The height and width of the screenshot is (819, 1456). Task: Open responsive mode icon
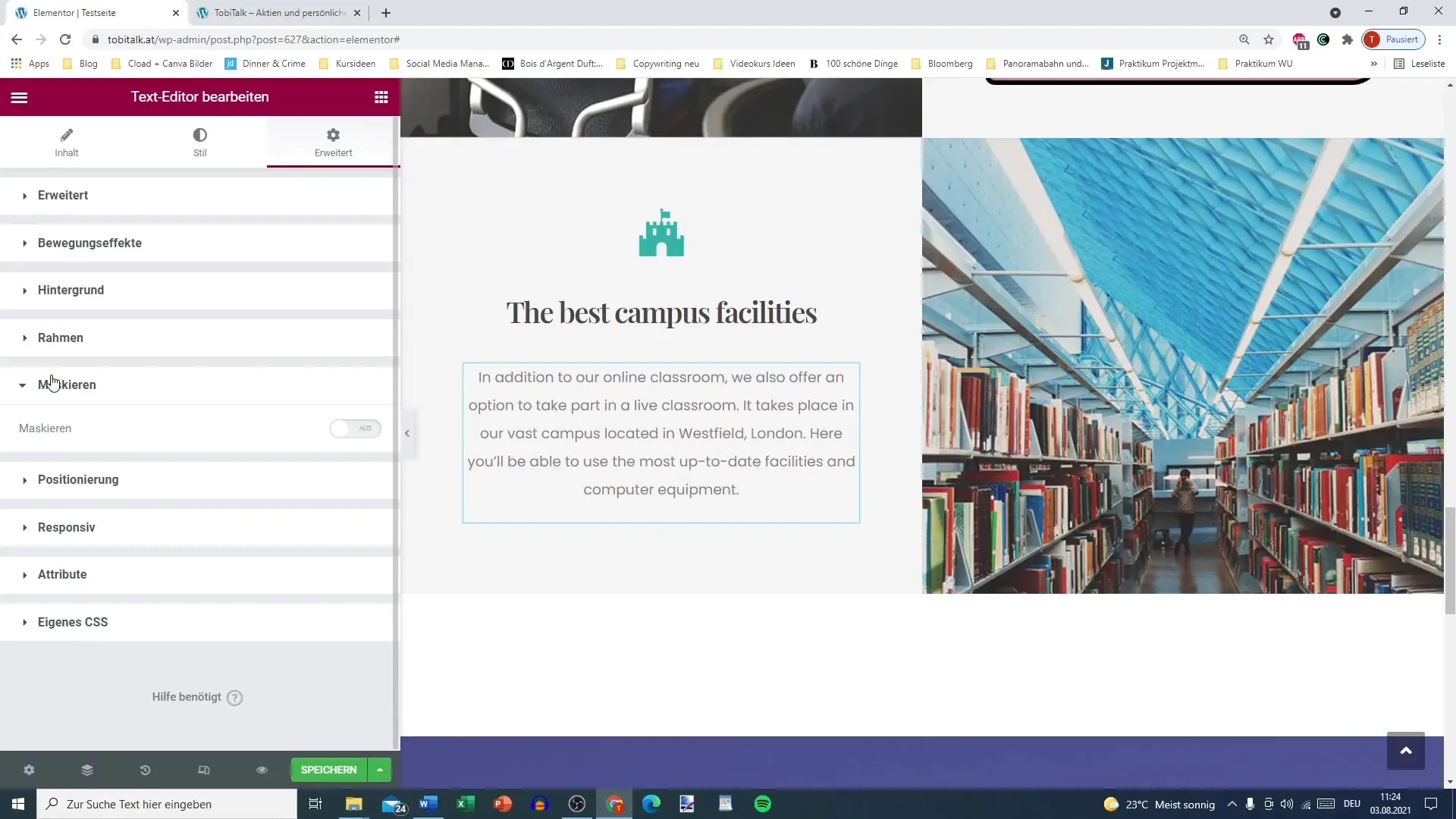pos(204,770)
